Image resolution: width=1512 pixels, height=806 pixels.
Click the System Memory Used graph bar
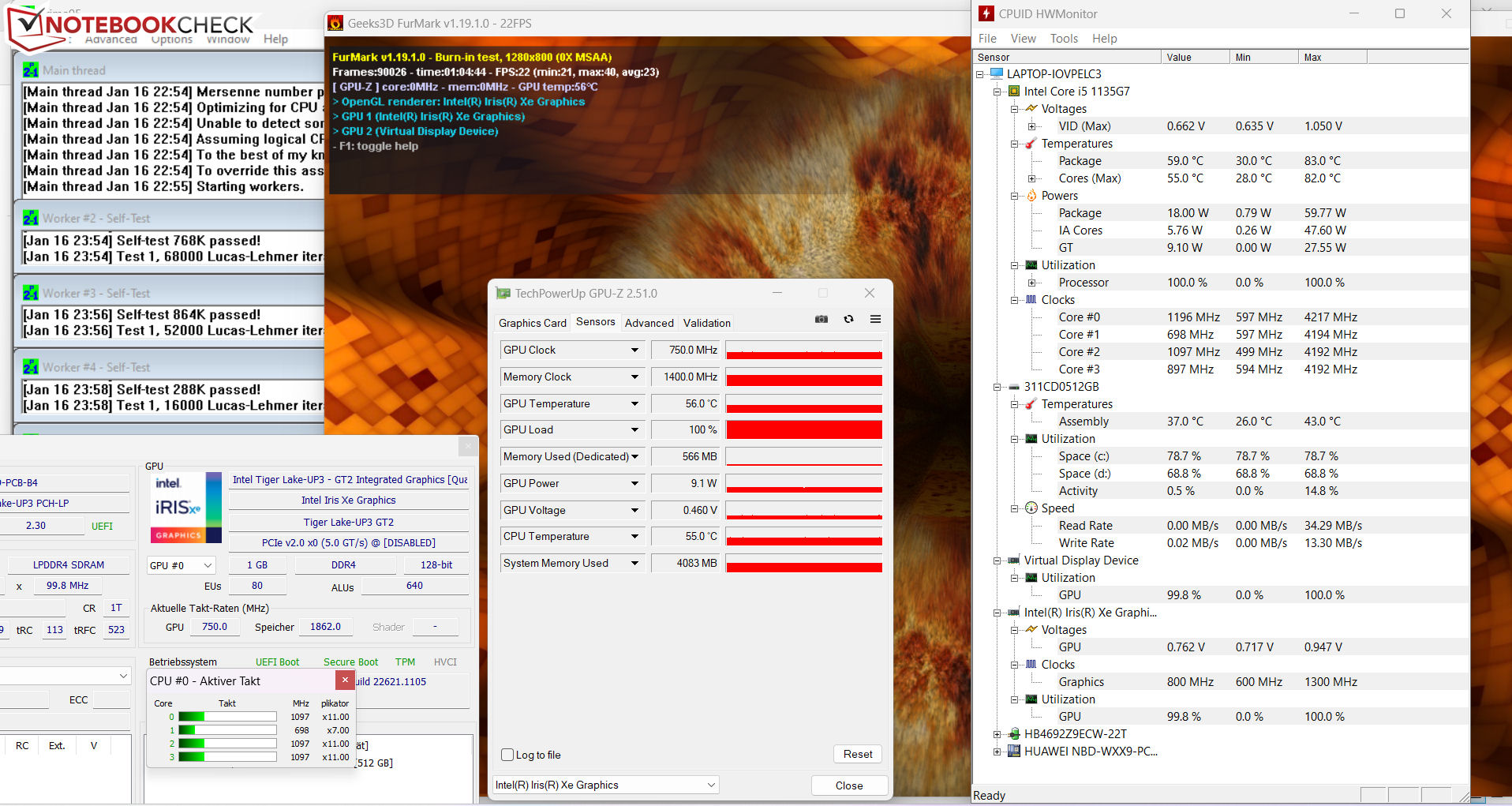804,563
